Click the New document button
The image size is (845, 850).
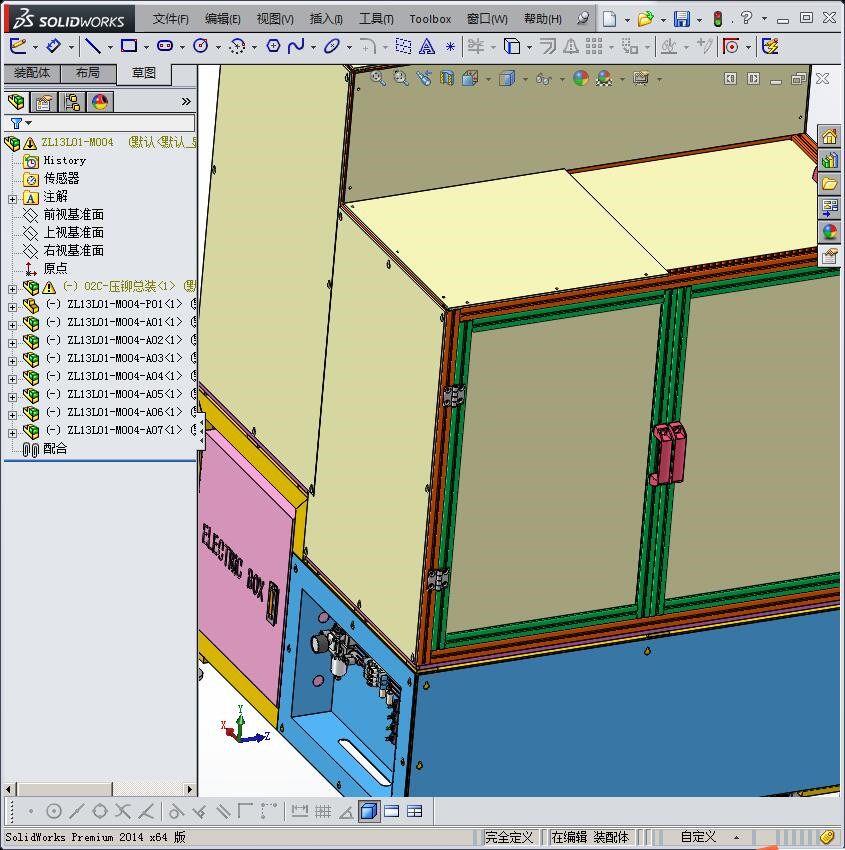coord(610,19)
